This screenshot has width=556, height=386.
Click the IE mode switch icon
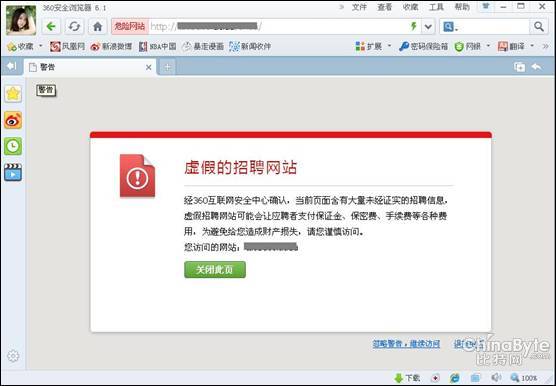[455, 378]
